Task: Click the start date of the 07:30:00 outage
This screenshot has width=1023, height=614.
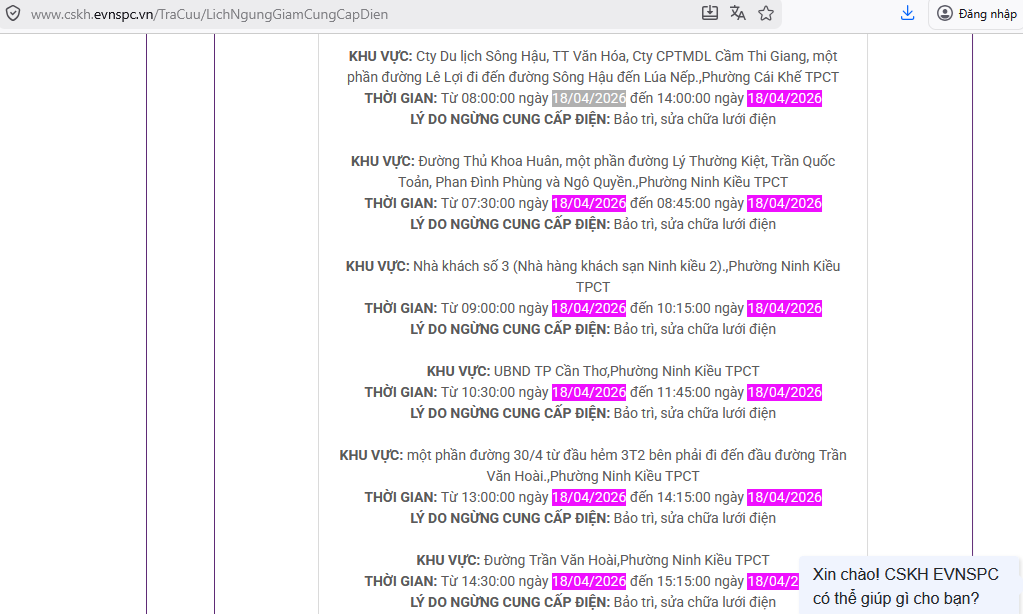Action: (588, 203)
